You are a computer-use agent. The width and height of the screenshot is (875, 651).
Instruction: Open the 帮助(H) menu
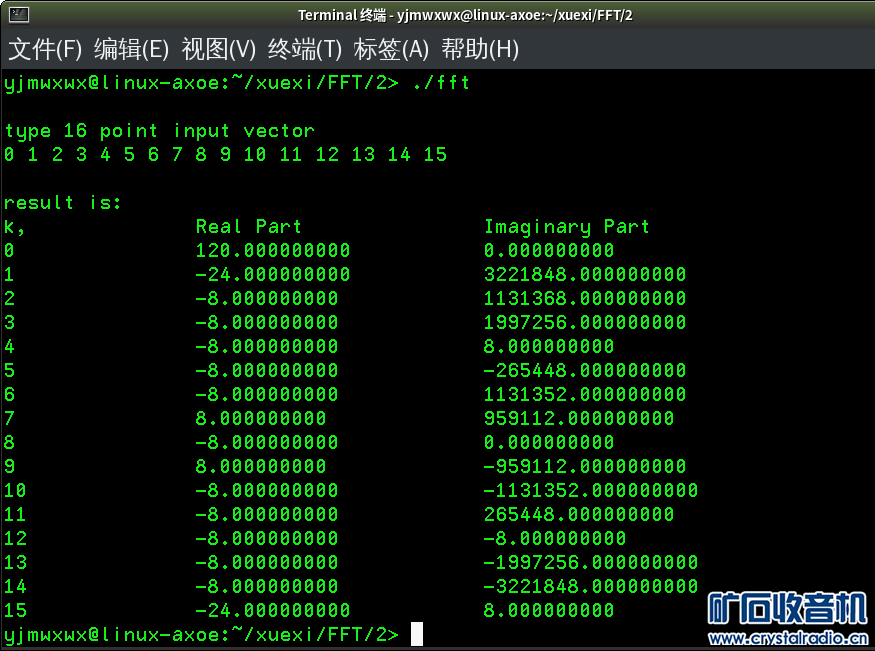click(x=480, y=49)
